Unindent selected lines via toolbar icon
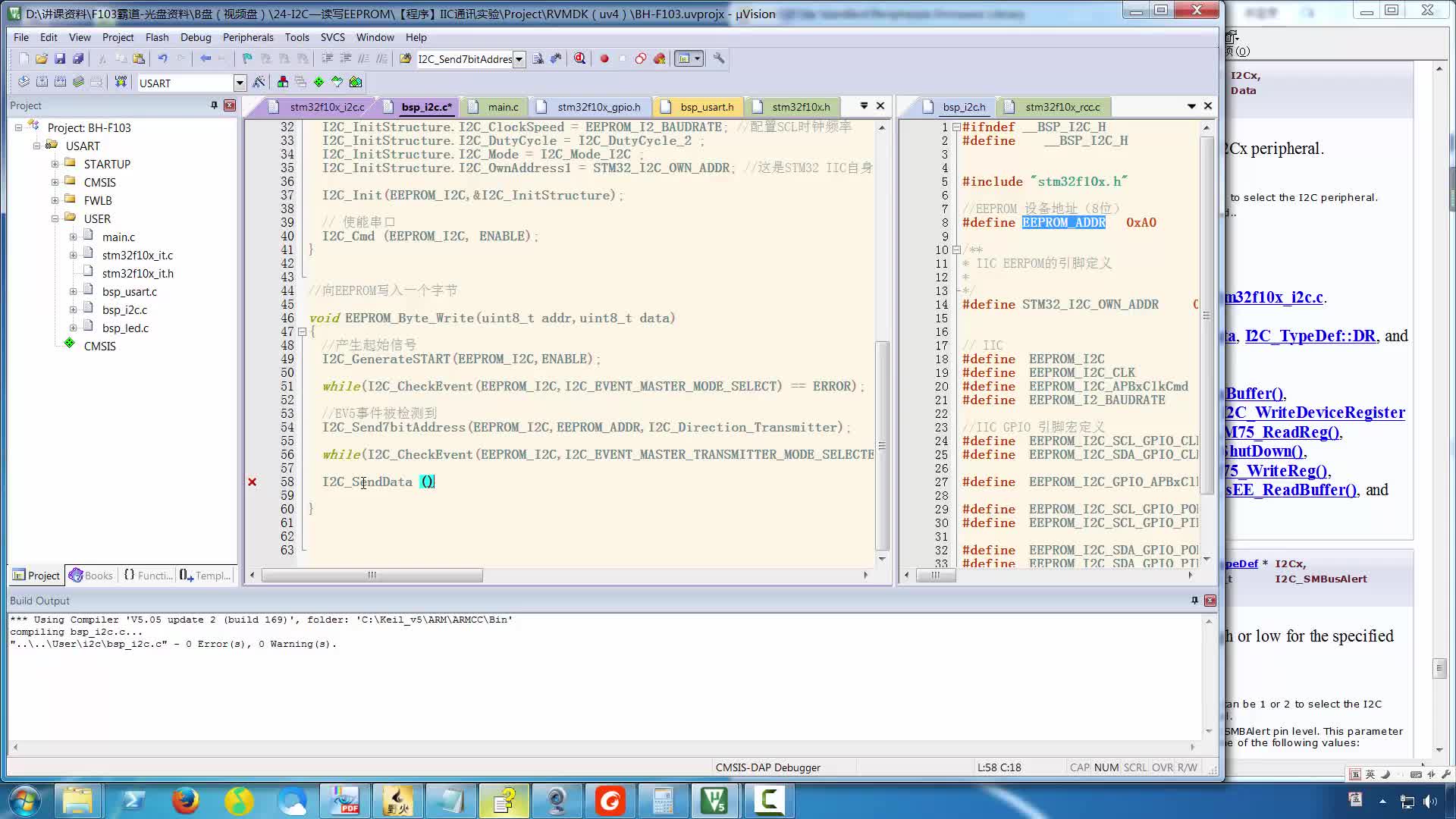Screen dimensions: 1456x819 (345, 58)
